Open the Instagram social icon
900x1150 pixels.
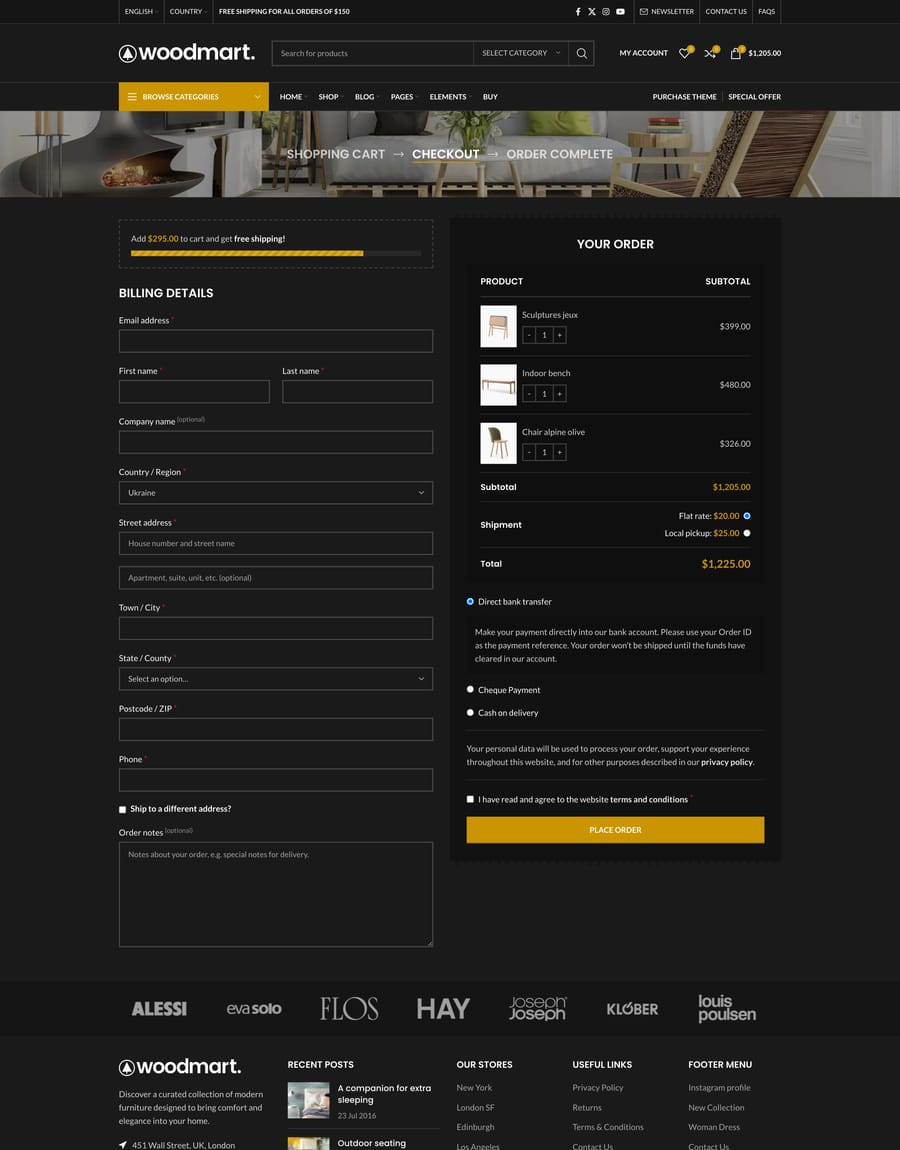pyautogui.click(x=606, y=12)
